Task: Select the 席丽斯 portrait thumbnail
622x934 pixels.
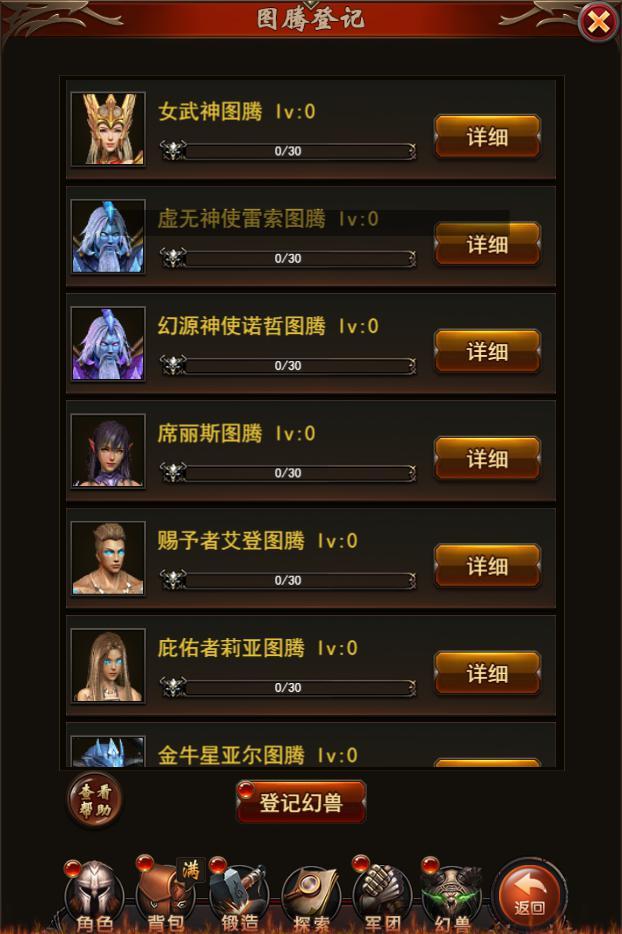Action: (108, 451)
